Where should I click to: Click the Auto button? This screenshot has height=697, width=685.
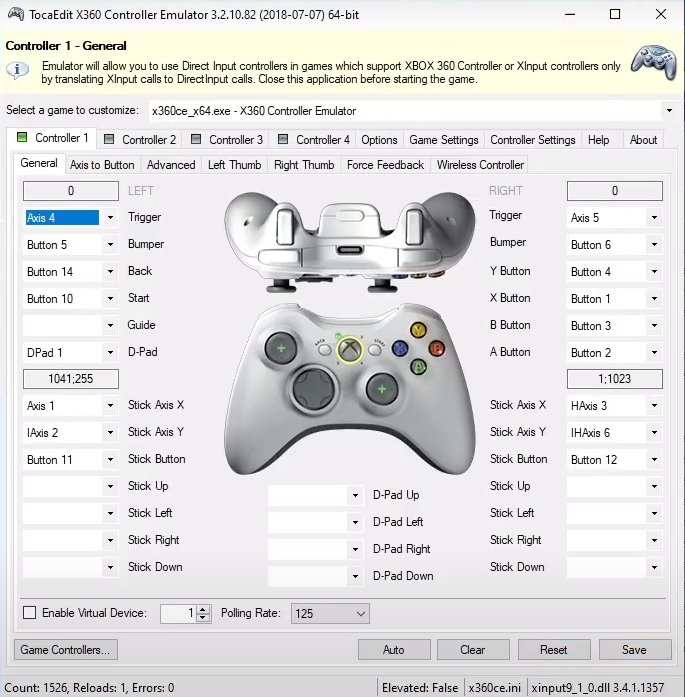(394, 649)
